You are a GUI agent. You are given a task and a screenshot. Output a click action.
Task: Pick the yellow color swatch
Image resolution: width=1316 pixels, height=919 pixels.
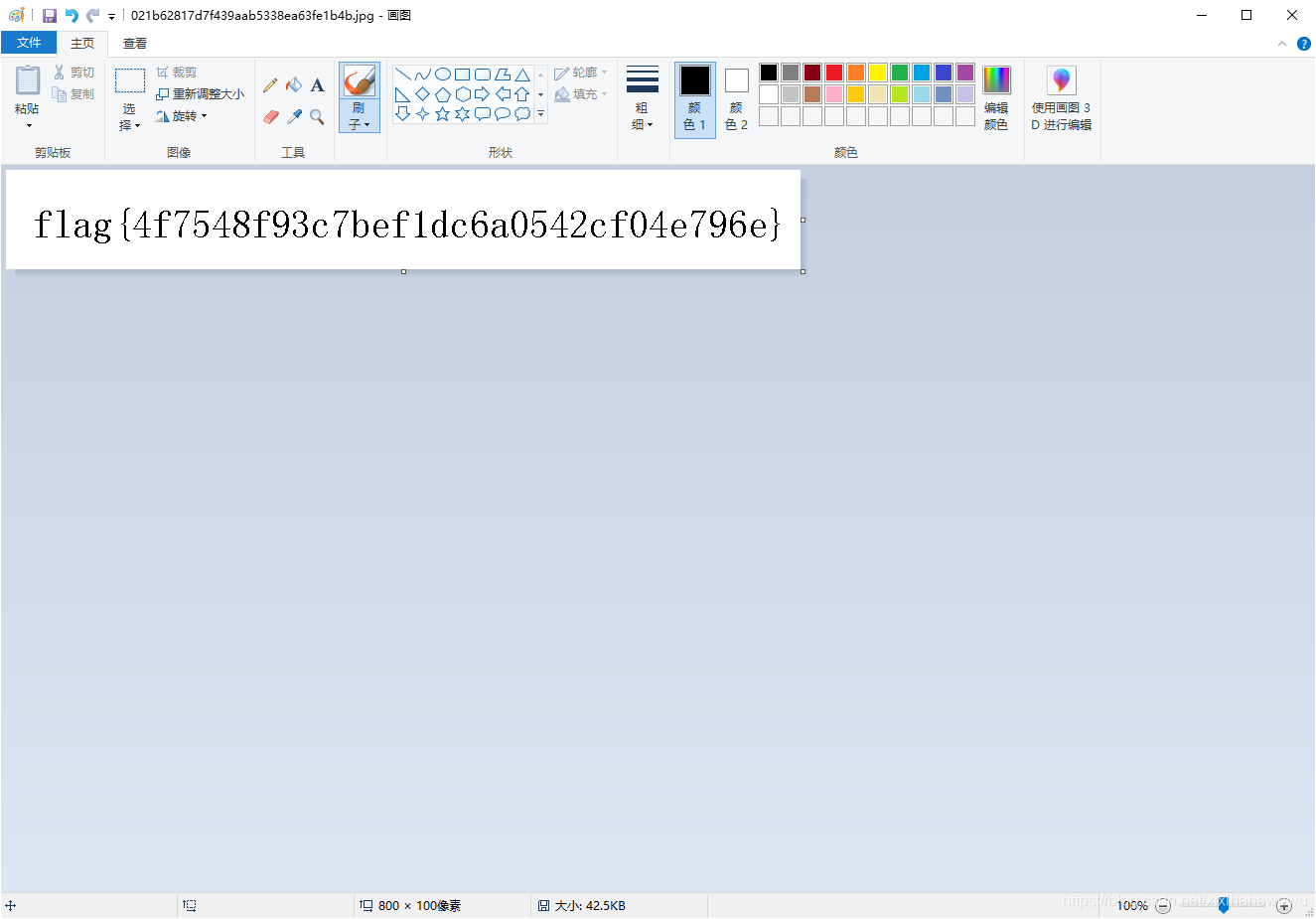tap(878, 73)
